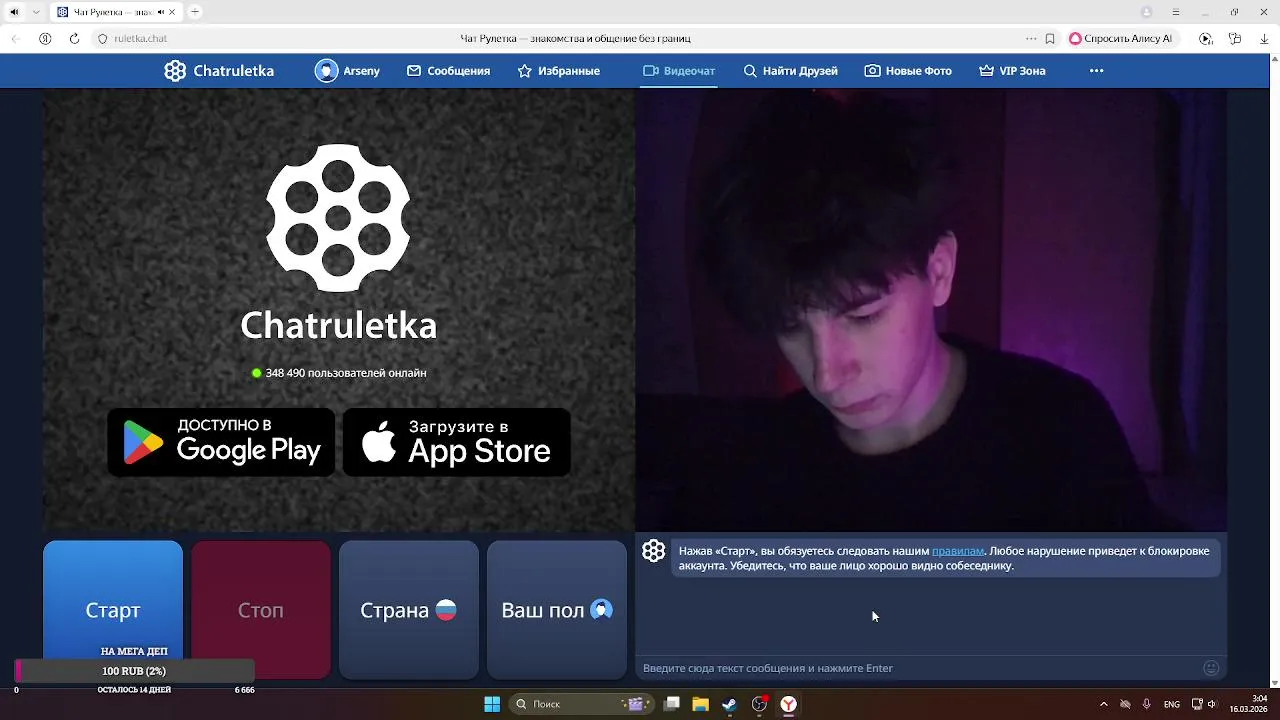Screen dimensions: 1280x720
Task: Open the OBS-style recording app taskbar icon
Action: (760, 704)
